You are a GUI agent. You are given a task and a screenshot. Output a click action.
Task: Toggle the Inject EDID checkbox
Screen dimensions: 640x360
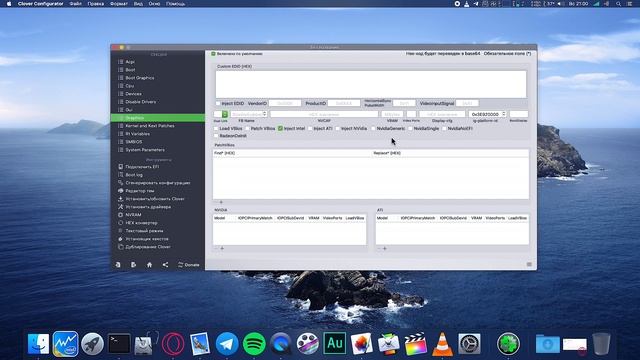pyautogui.click(x=218, y=103)
